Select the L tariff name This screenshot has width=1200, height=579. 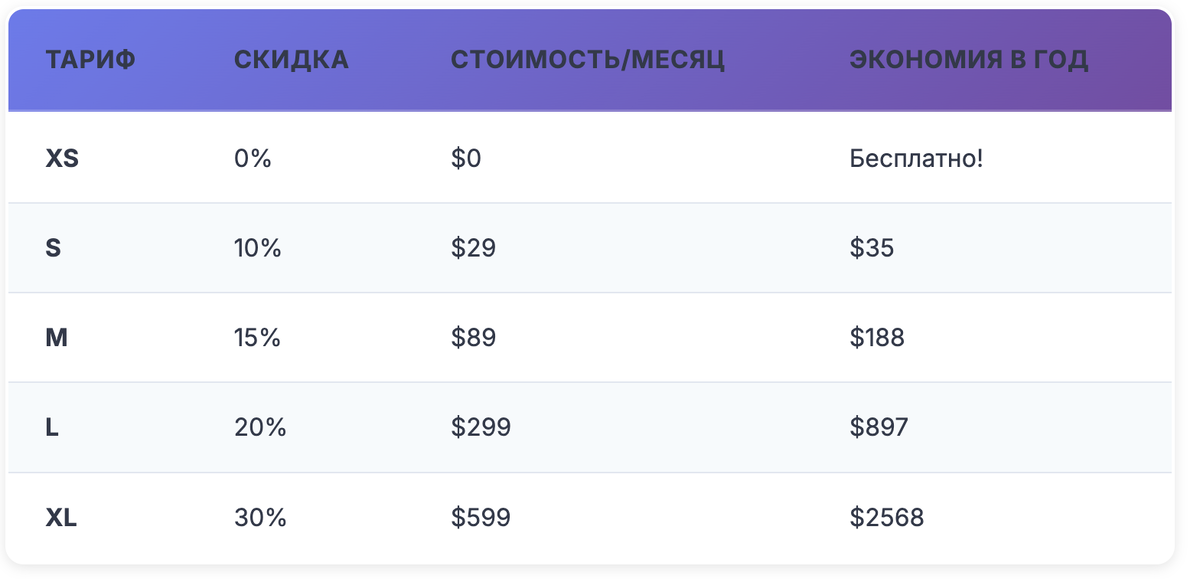pyautogui.click(x=52, y=428)
